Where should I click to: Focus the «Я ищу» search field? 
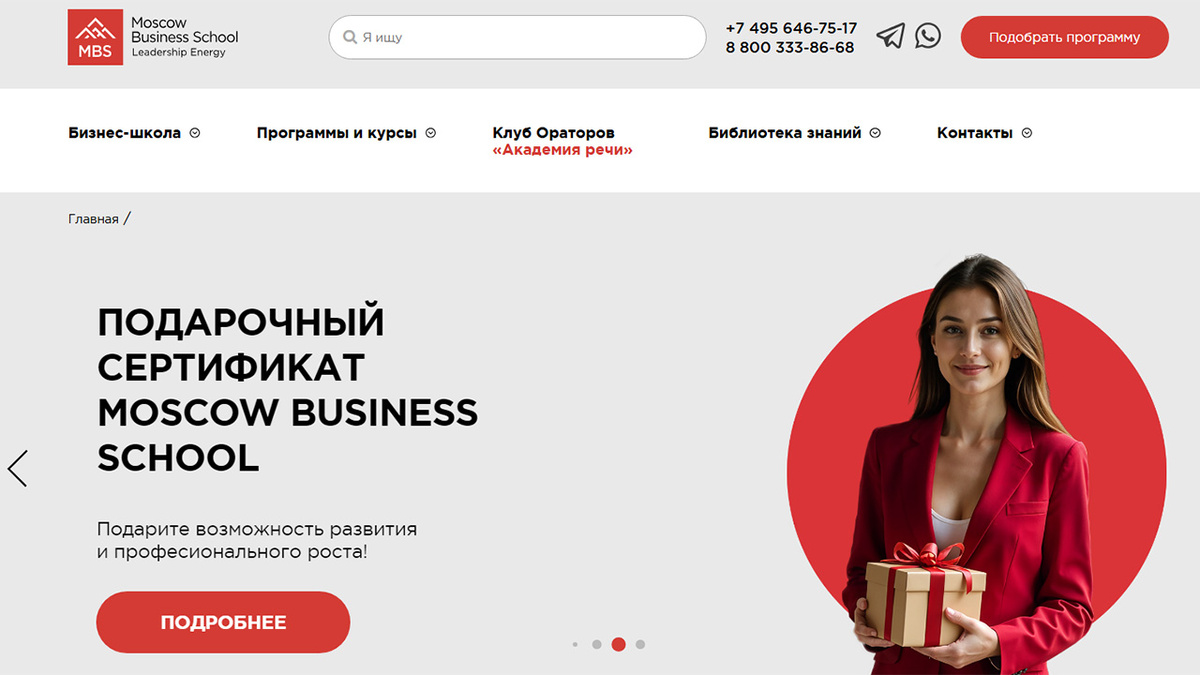point(517,37)
